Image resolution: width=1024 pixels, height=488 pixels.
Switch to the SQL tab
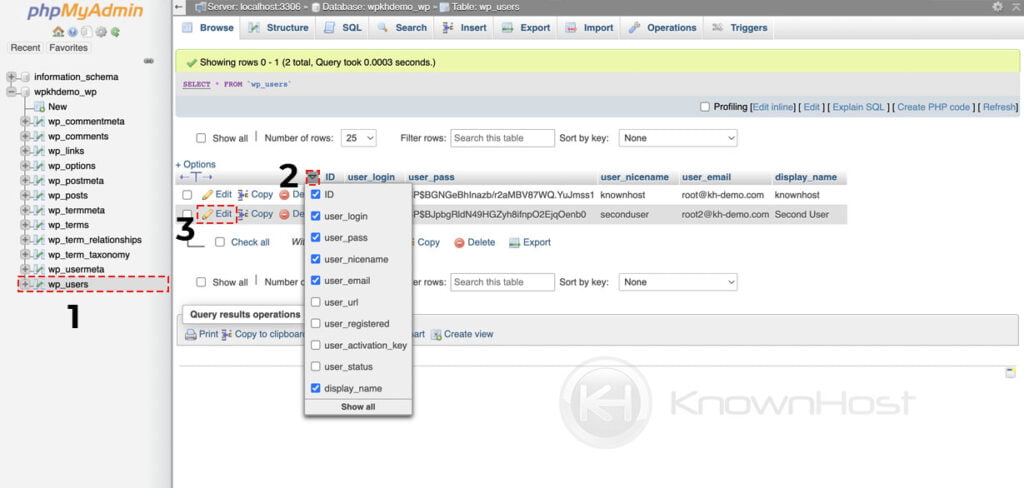343,27
